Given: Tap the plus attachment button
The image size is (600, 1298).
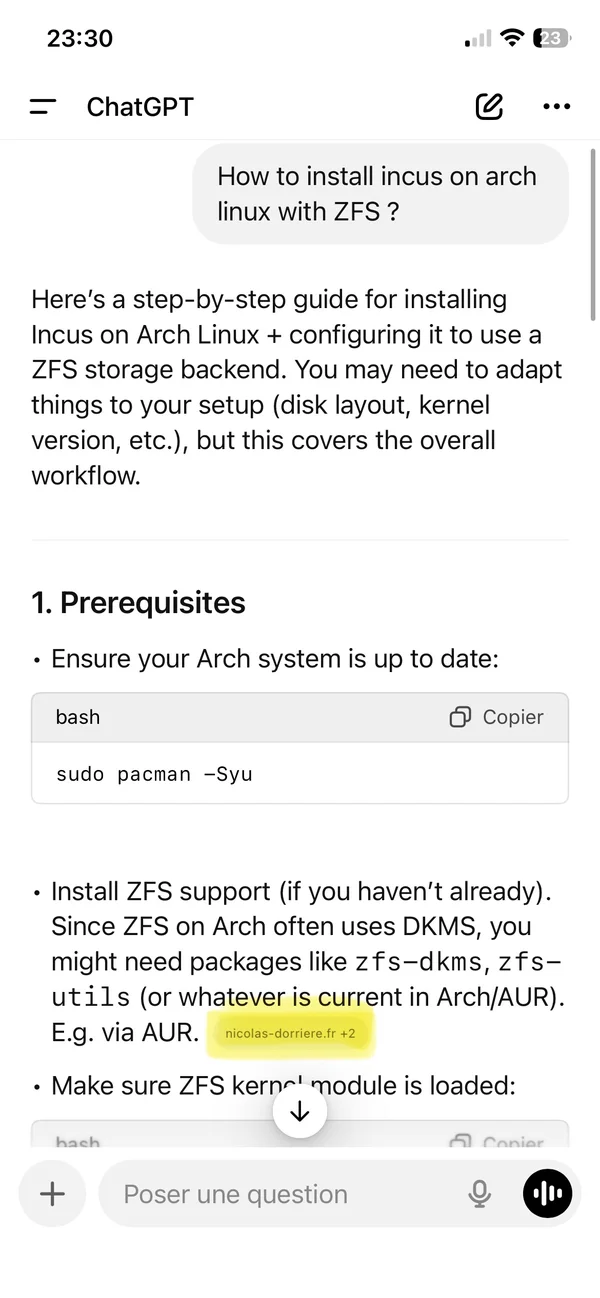Looking at the screenshot, I should pos(52,1193).
